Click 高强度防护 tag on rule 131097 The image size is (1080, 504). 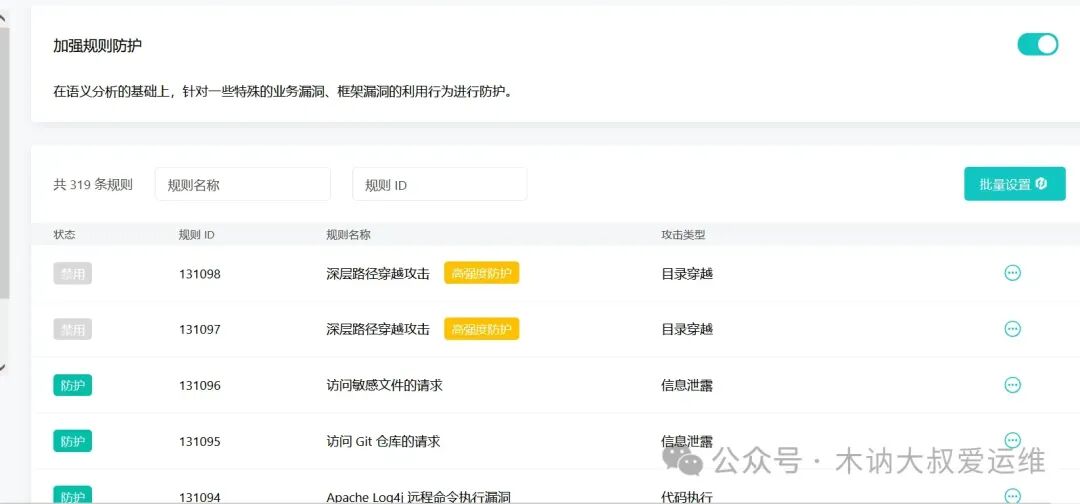point(481,329)
